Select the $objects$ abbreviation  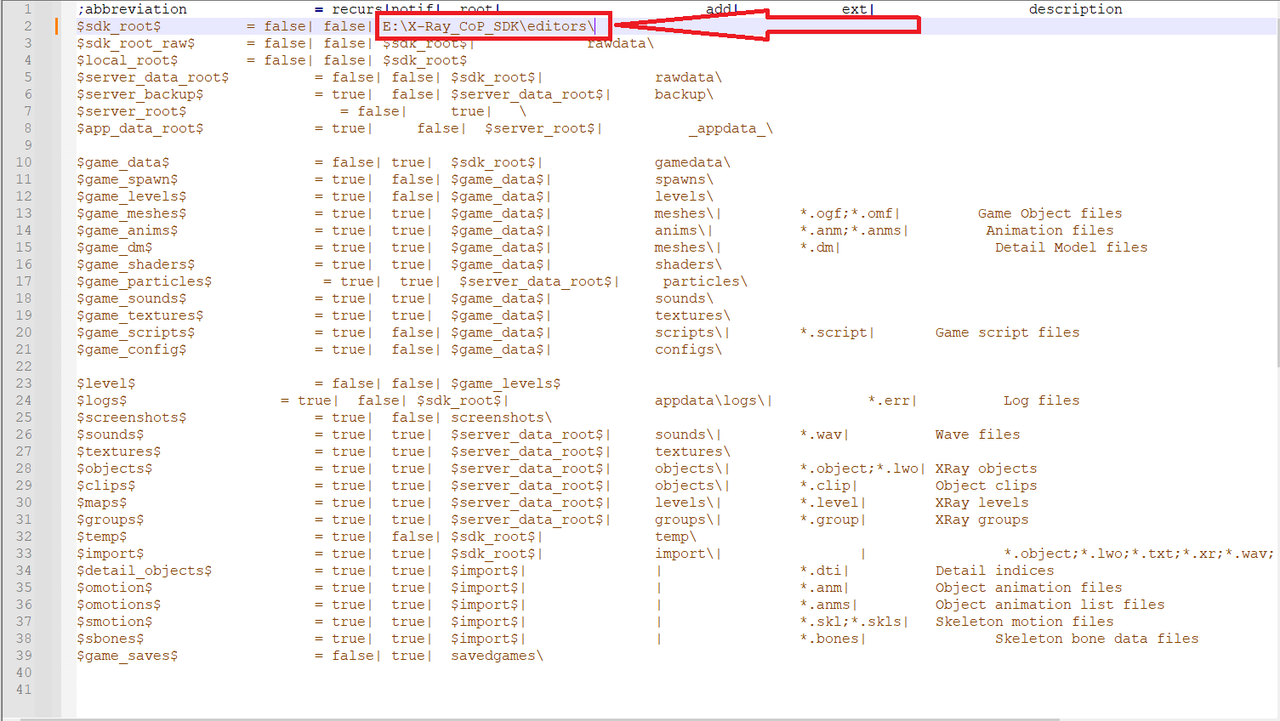[x=115, y=468]
